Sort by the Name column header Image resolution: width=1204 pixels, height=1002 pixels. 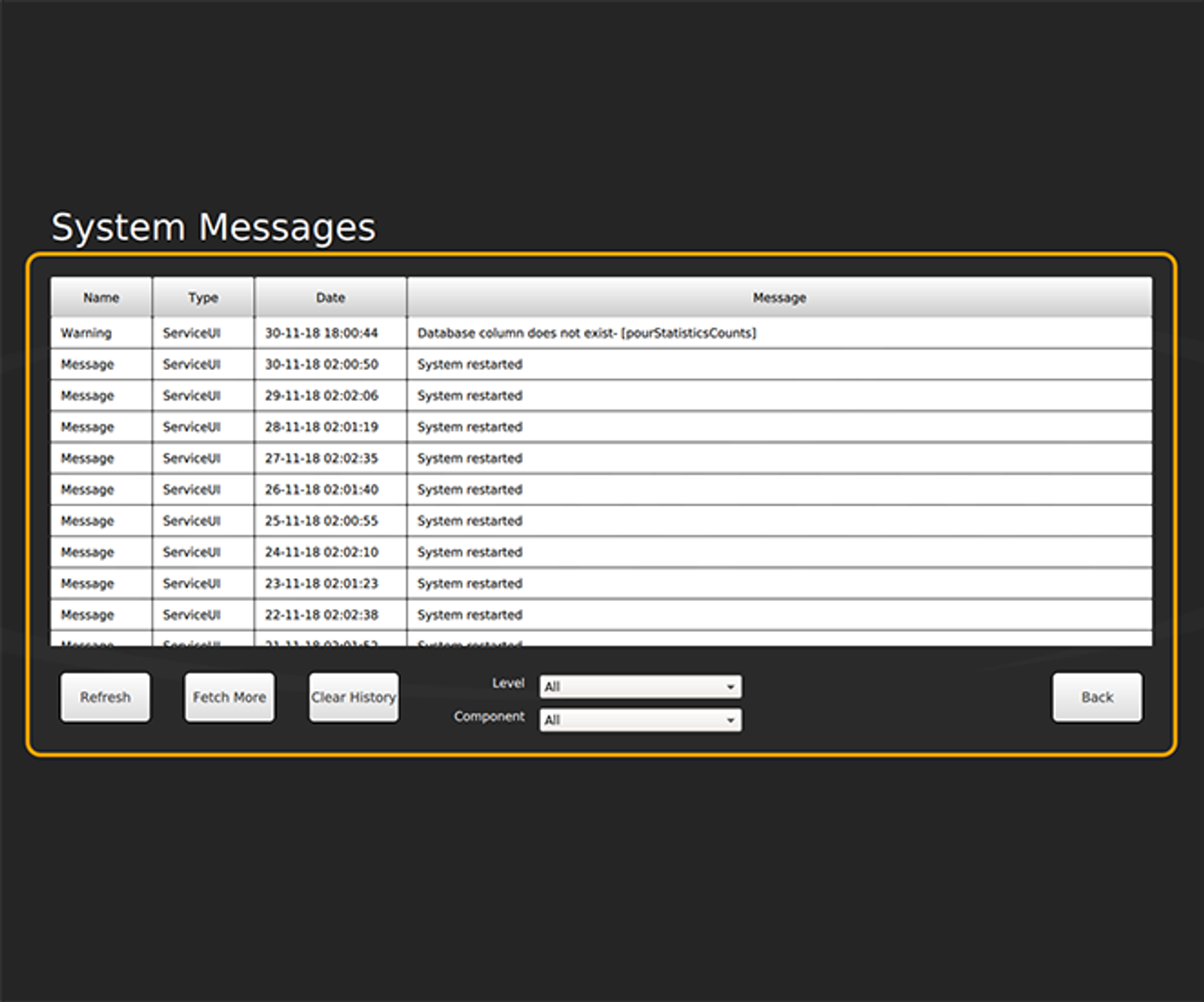tap(102, 297)
